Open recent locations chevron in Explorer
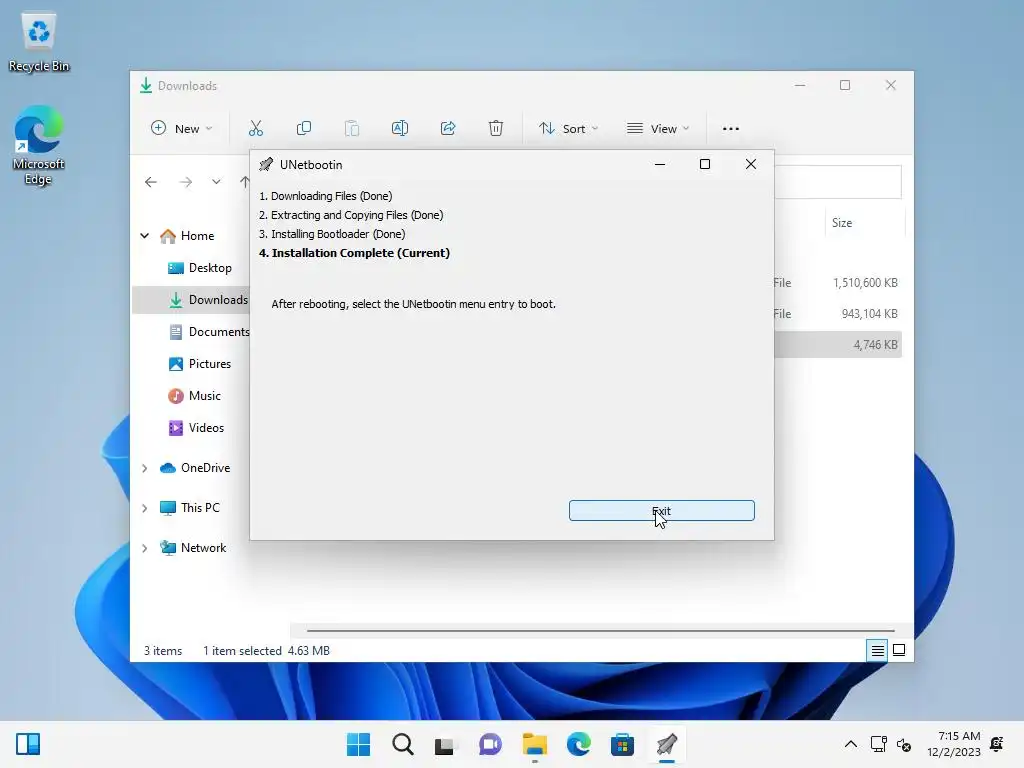 click(216, 182)
